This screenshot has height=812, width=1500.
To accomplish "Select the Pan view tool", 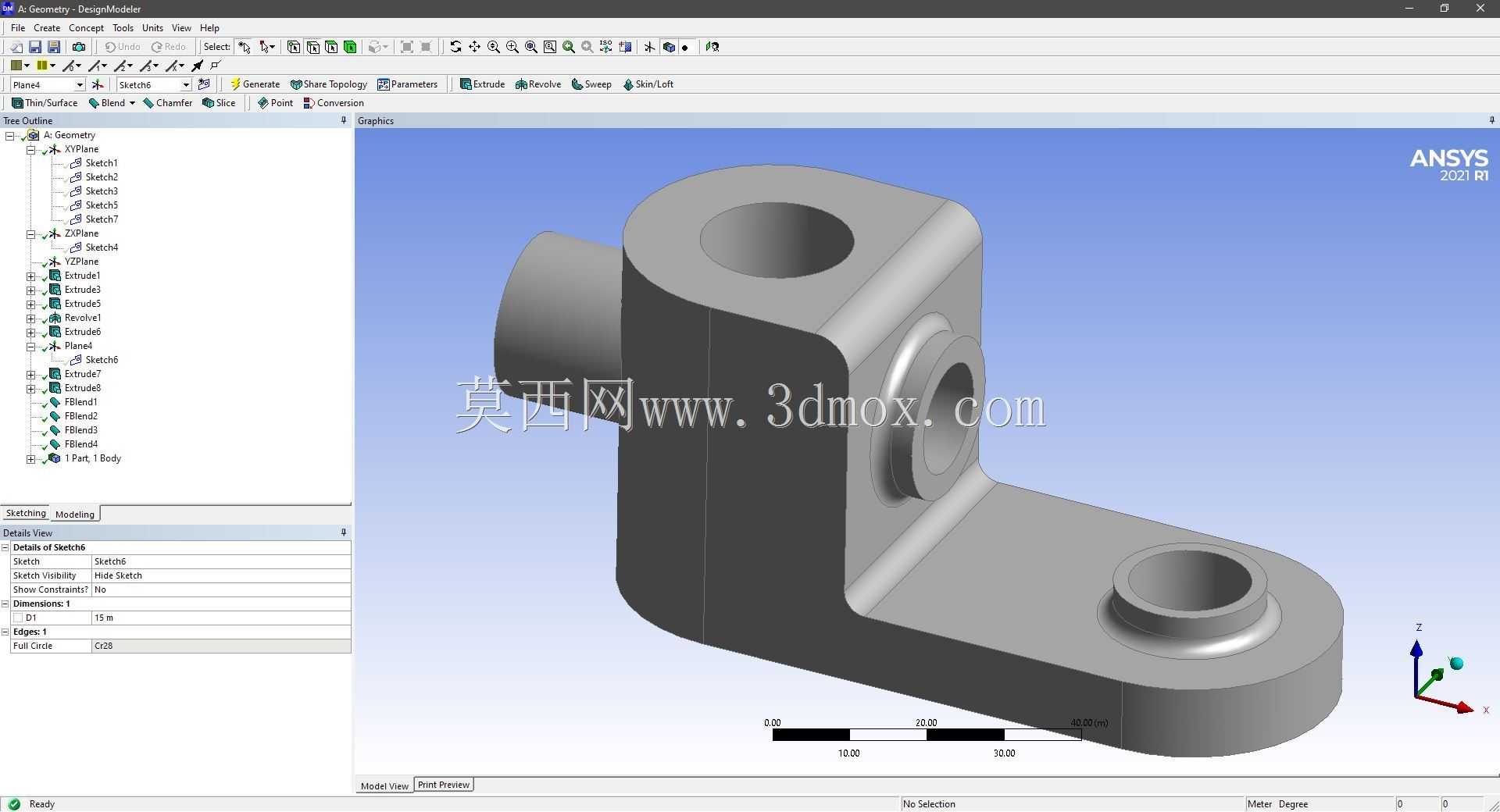I will 474,47.
